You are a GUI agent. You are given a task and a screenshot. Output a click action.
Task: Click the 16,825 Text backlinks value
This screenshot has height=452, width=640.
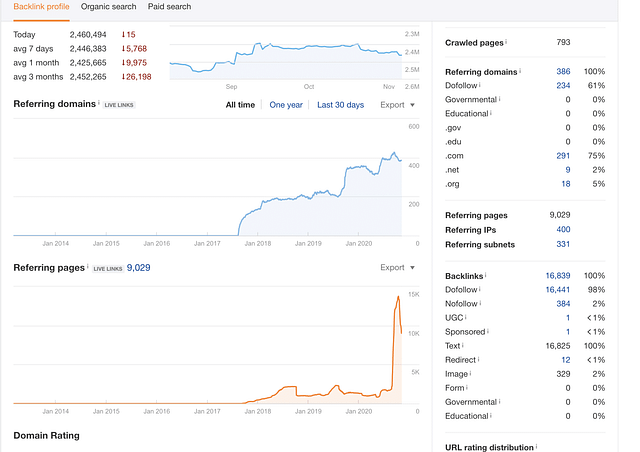(558, 346)
